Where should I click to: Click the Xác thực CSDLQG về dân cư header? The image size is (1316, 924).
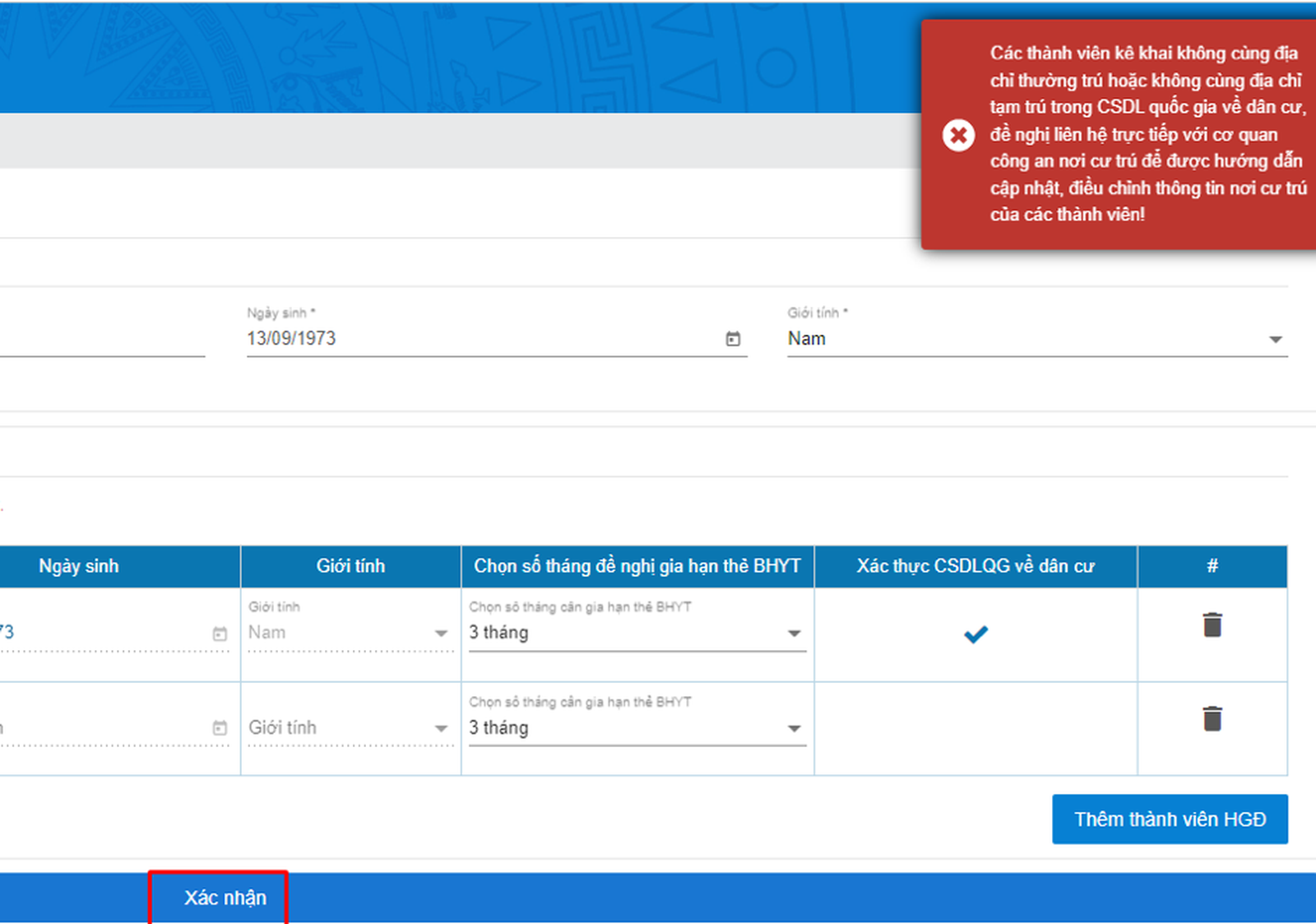pyautogui.click(x=975, y=566)
